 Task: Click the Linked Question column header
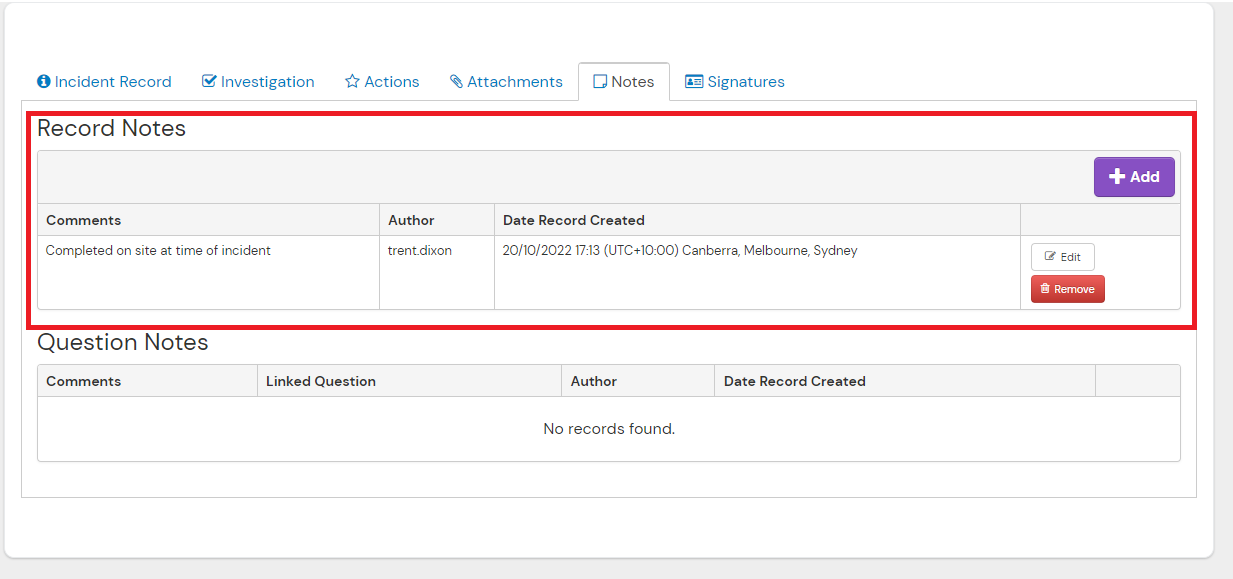click(321, 381)
